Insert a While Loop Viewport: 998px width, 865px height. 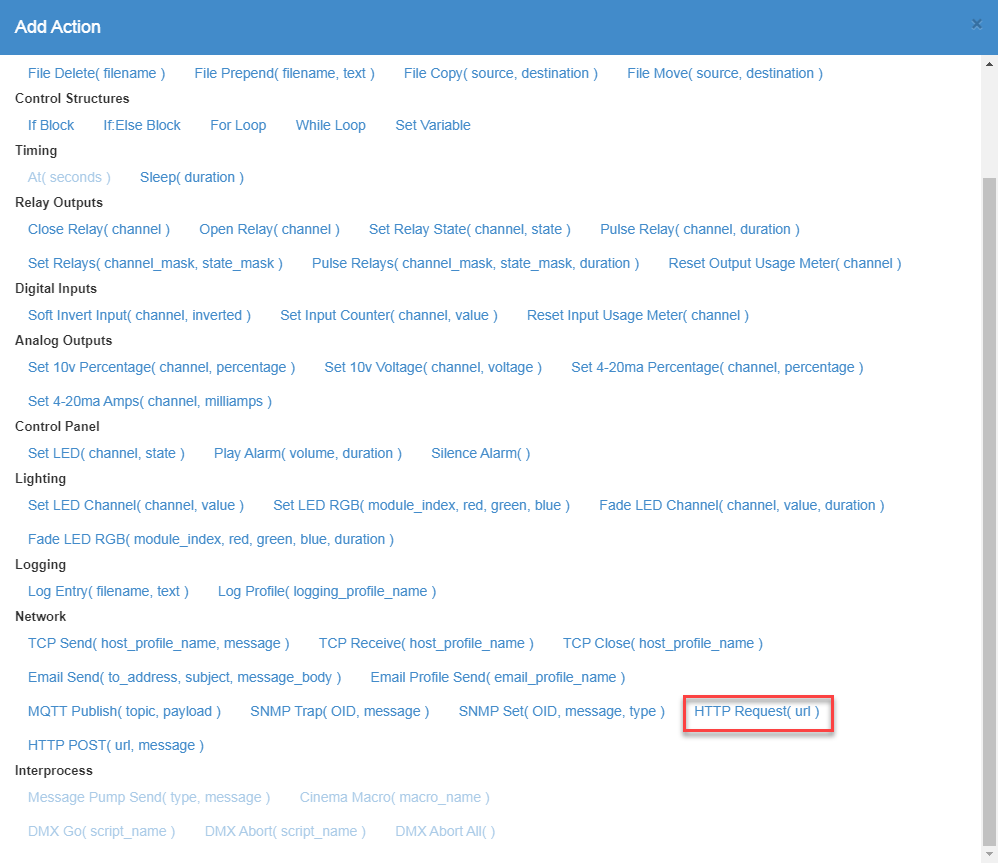pos(330,125)
